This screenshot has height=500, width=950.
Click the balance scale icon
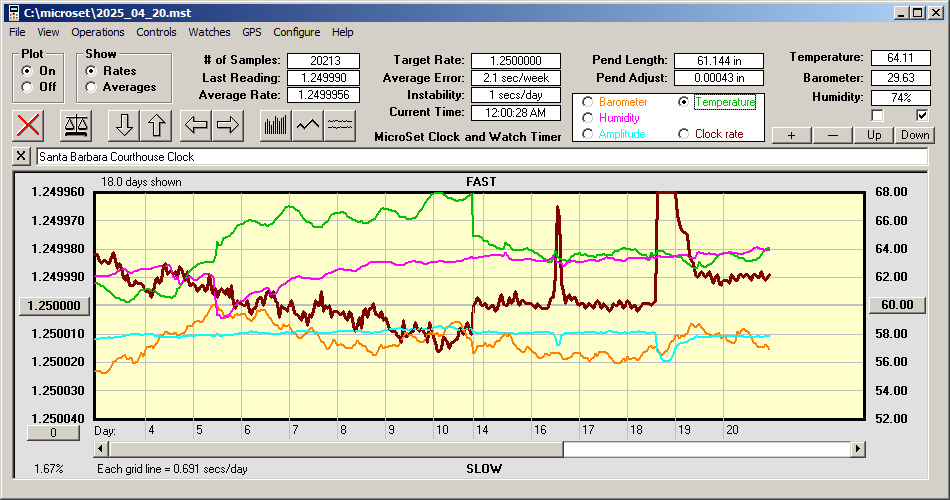point(75,125)
